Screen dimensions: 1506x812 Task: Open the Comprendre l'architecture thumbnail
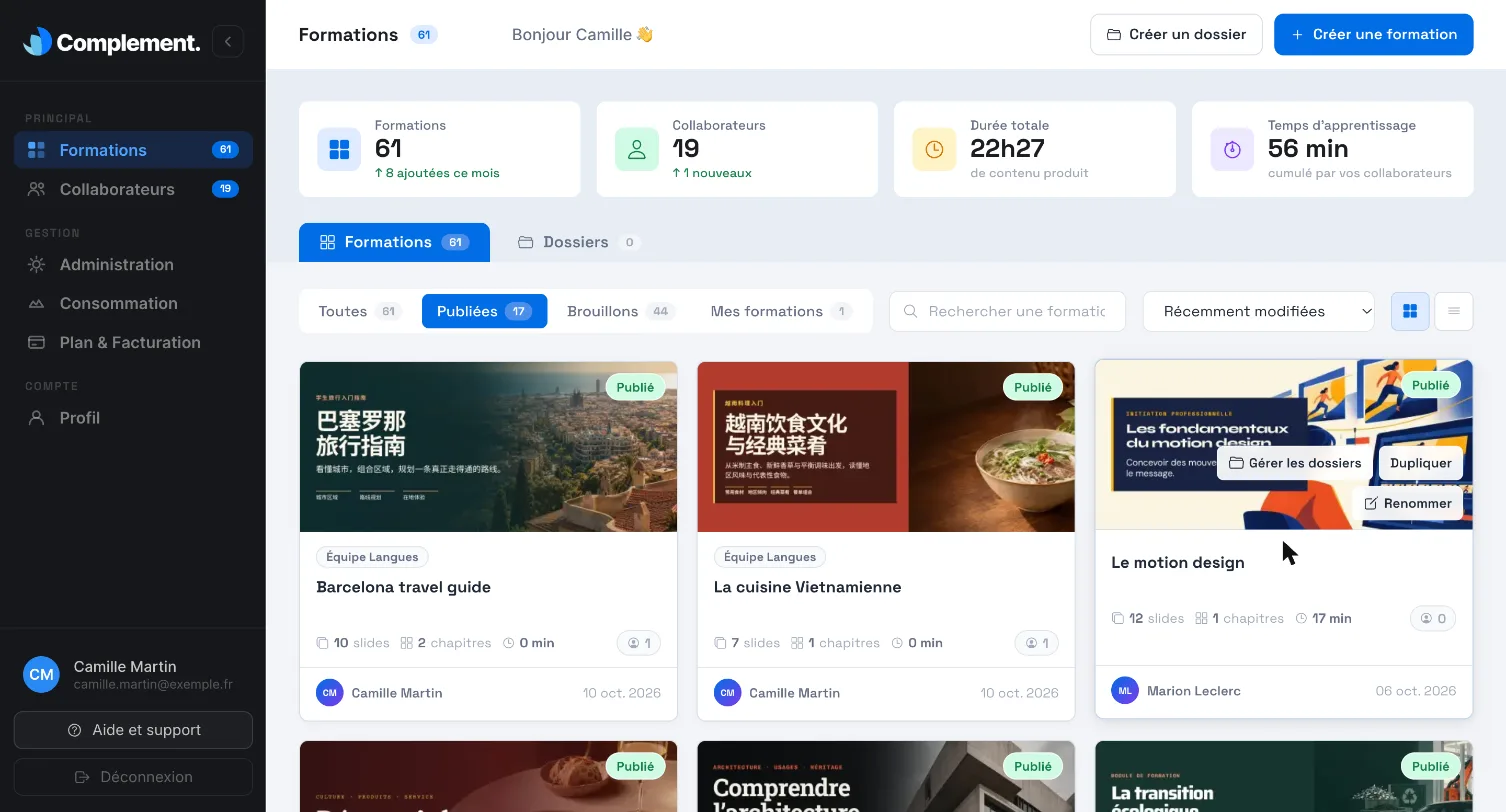click(x=886, y=777)
